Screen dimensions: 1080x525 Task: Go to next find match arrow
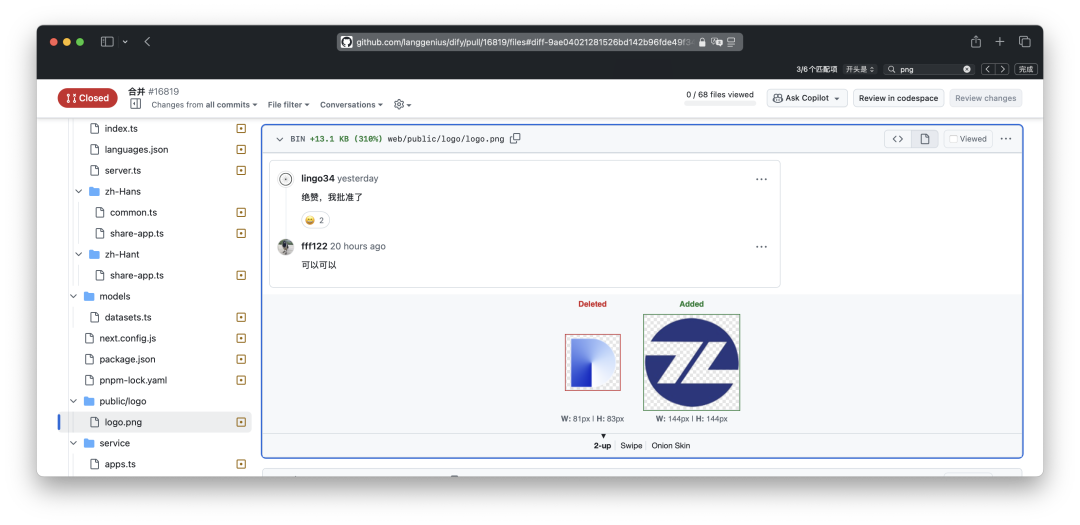click(x=1002, y=69)
